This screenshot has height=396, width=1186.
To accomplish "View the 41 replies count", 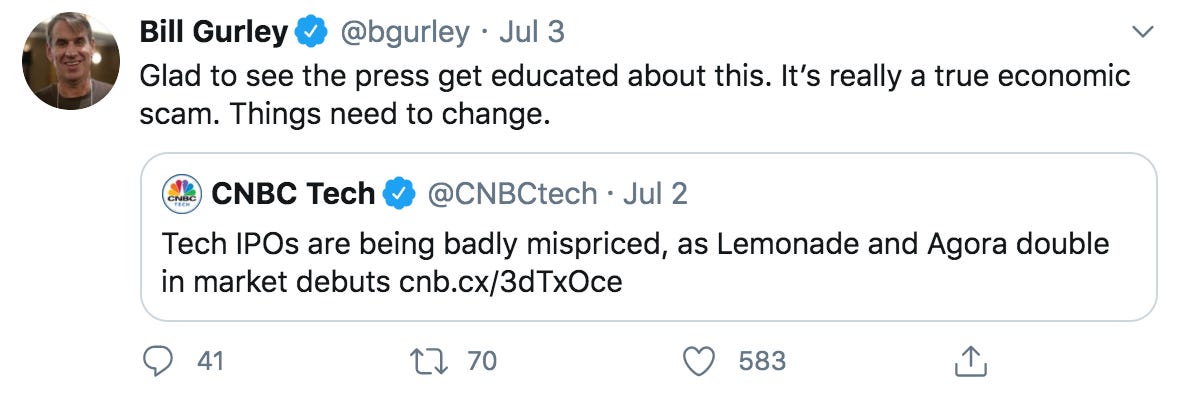I will coord(210,361).
